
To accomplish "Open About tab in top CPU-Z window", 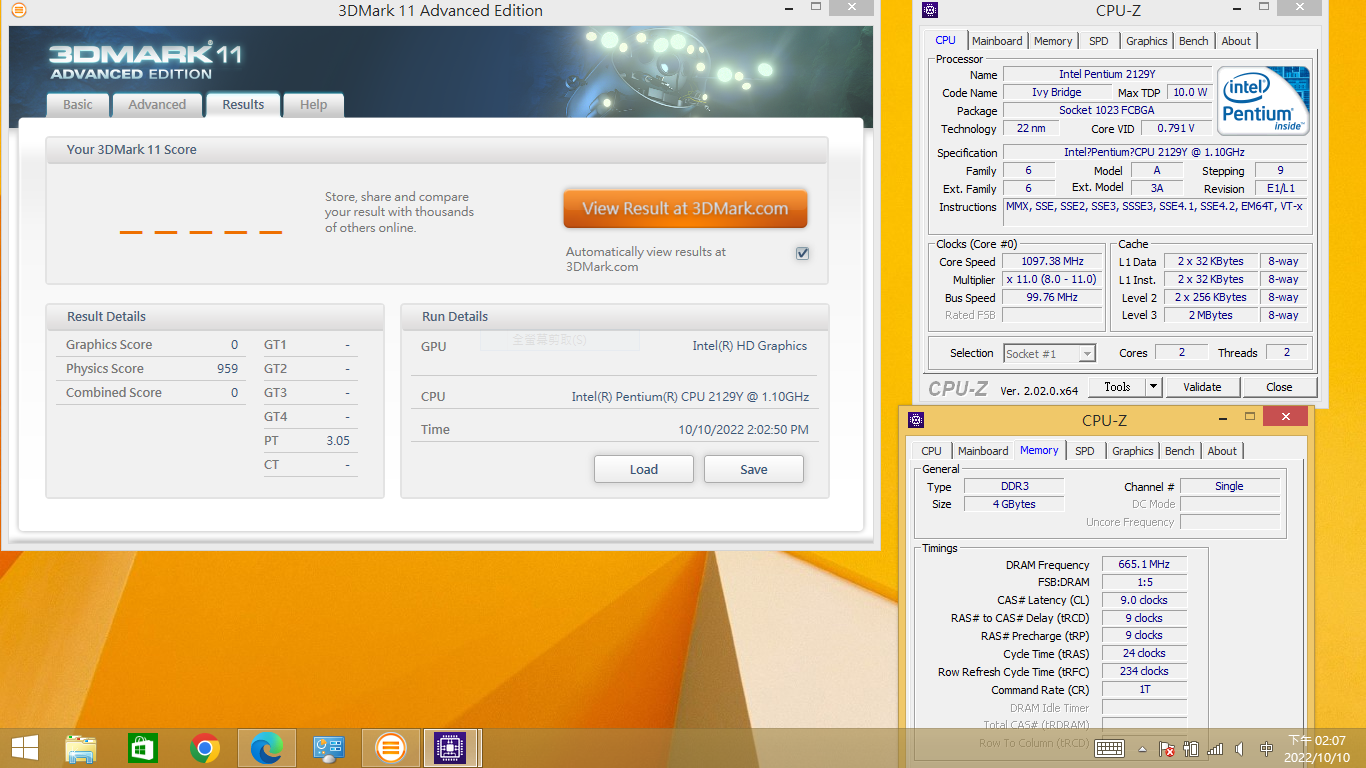I will pos(1236,41).
